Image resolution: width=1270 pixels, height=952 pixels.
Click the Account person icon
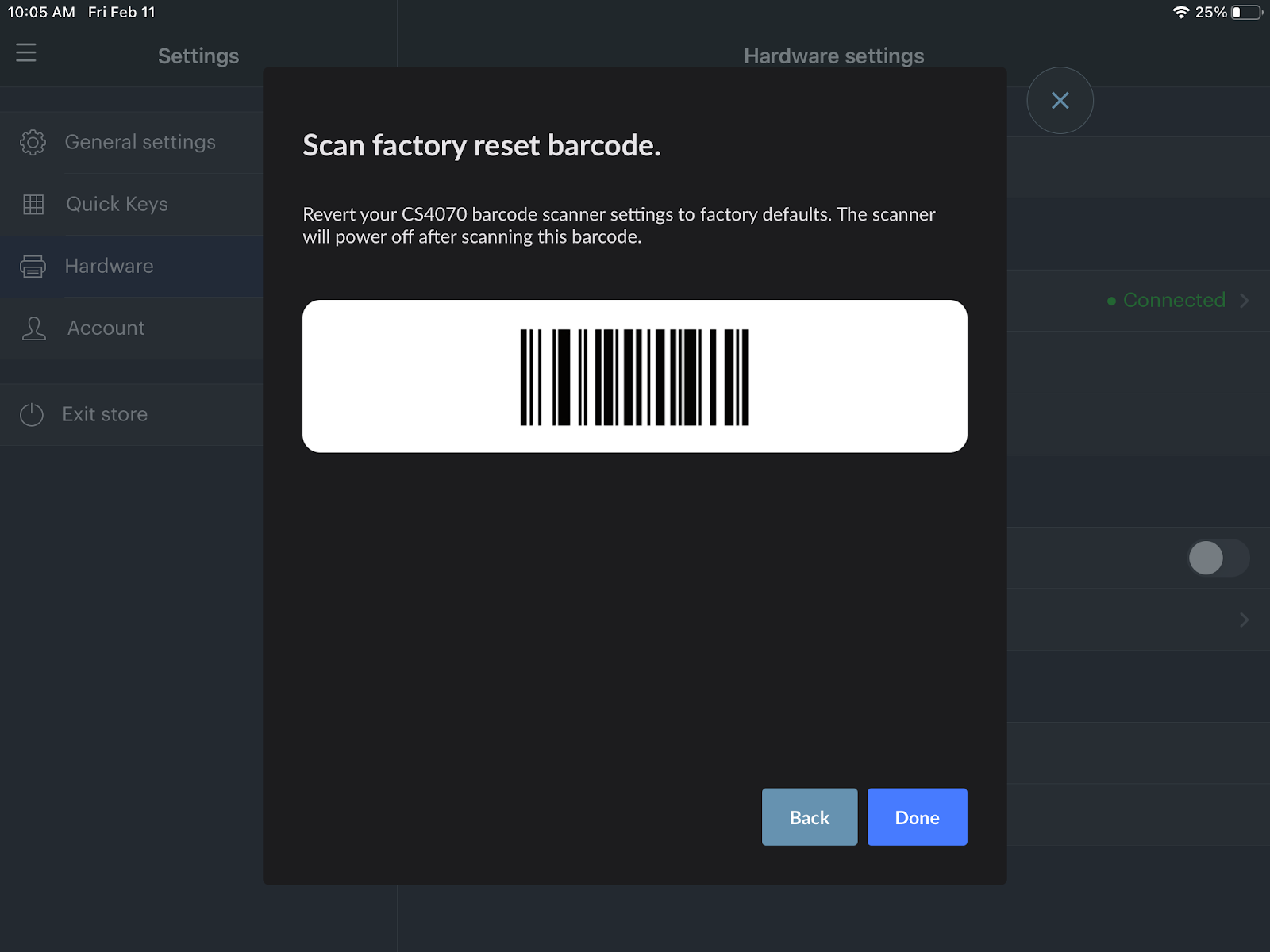tap(34, 328)
